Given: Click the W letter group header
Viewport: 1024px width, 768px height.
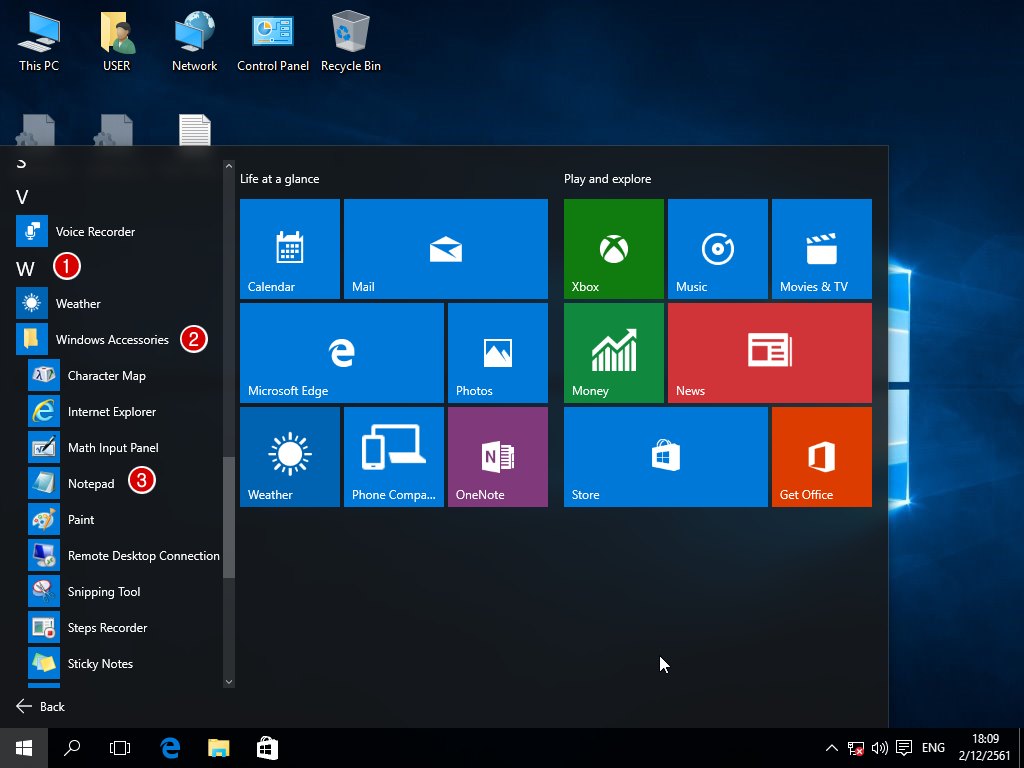Looking at the screenshot, I should [26, 269].
